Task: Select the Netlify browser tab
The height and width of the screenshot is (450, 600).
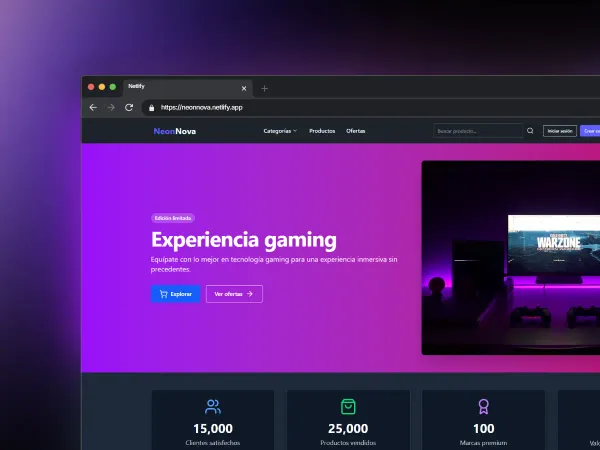Action: (188, 88)
